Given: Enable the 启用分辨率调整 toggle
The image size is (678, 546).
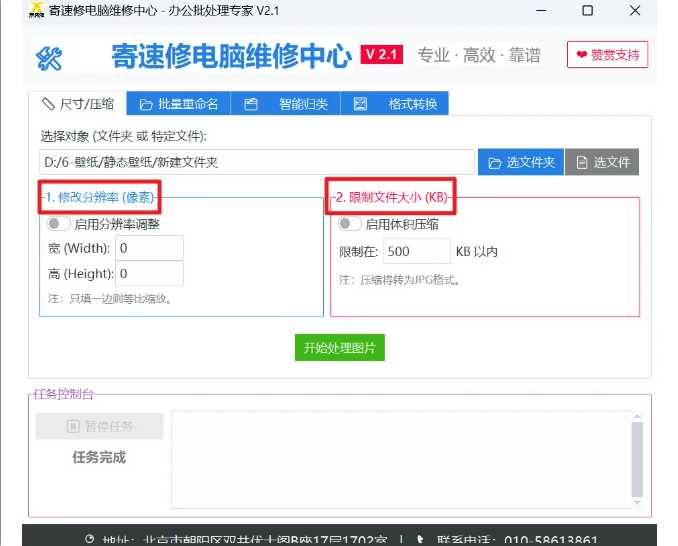Looking at the screenshot, I should (59, 224).
